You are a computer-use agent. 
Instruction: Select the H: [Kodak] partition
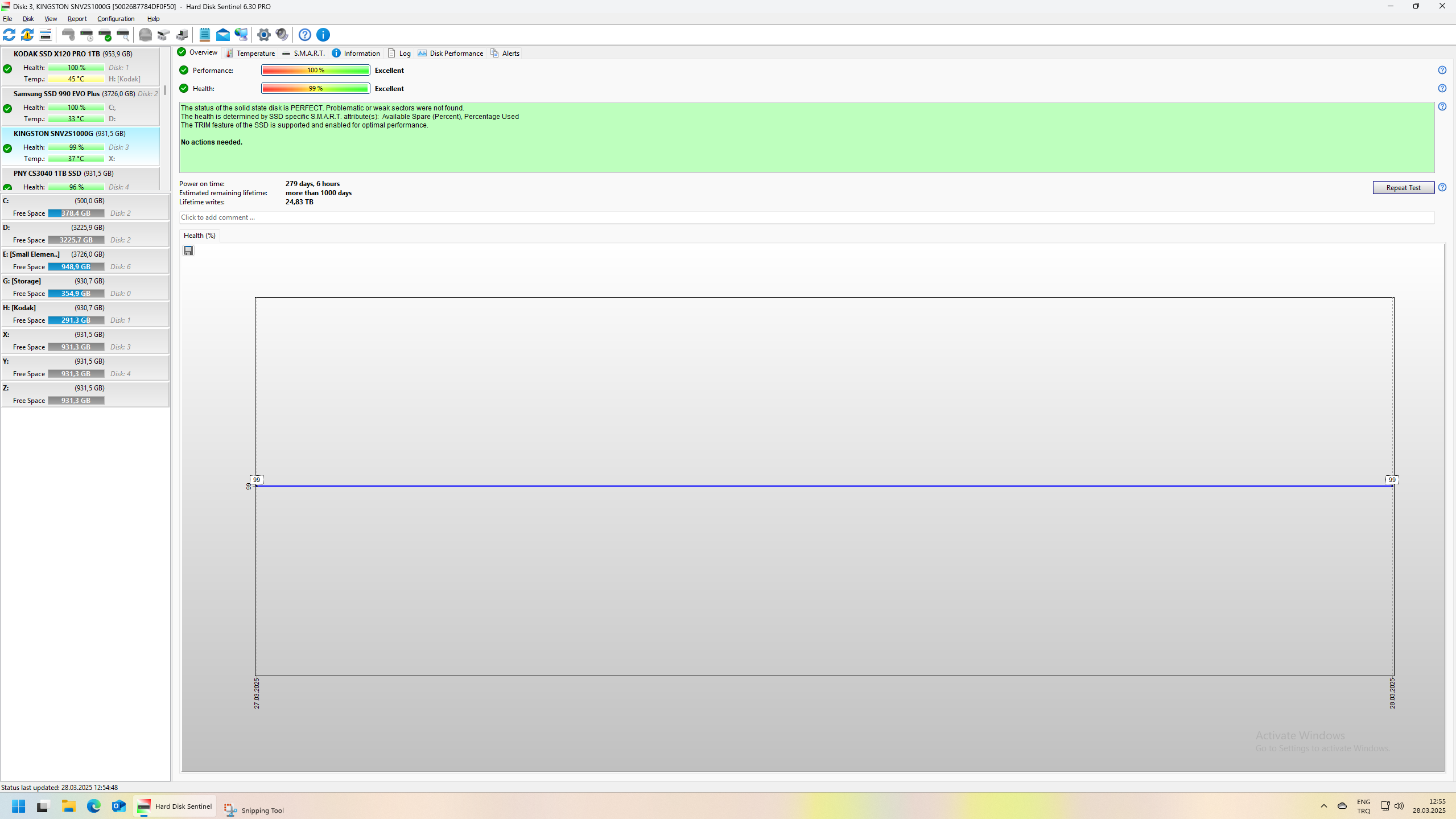[85, 314]
